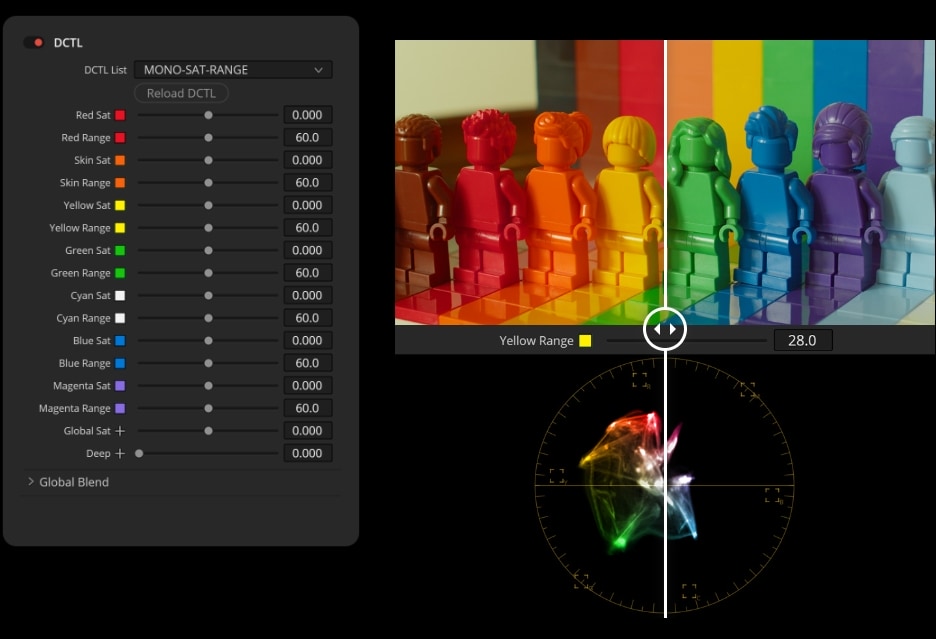Viewport: 936px width, 639px height.
Task: Click the red swatch beside Red Sat
Action: [x=120, y=115]
